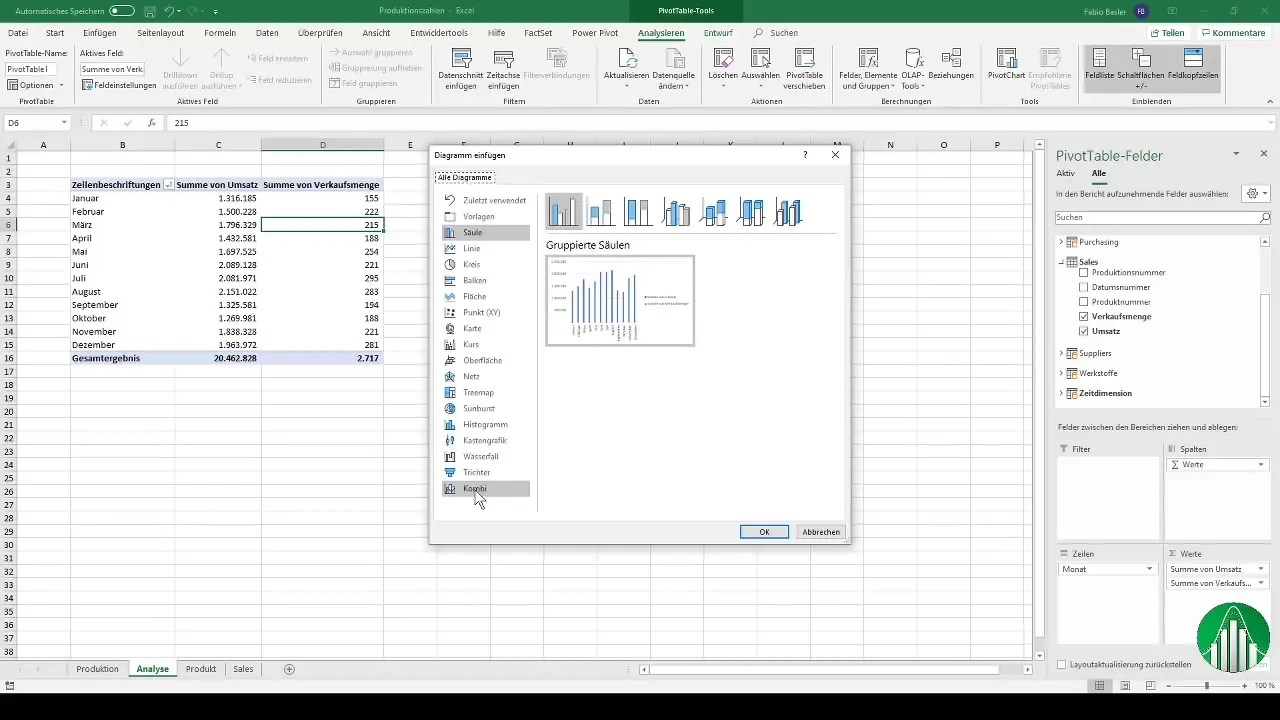Open Zuletzt verwendet chart list

[x=485, y=200]
